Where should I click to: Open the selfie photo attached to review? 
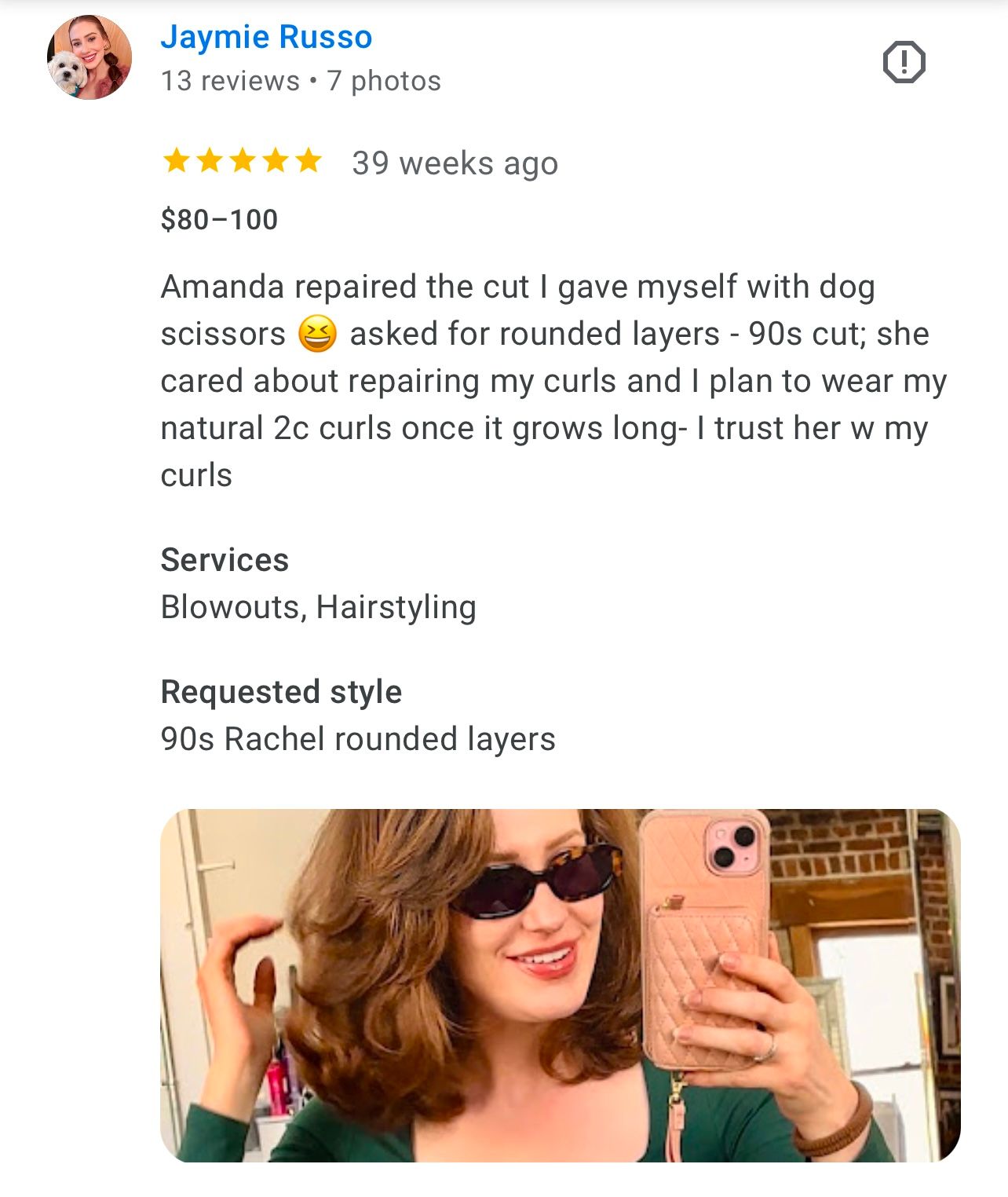(x=561, y=985)
